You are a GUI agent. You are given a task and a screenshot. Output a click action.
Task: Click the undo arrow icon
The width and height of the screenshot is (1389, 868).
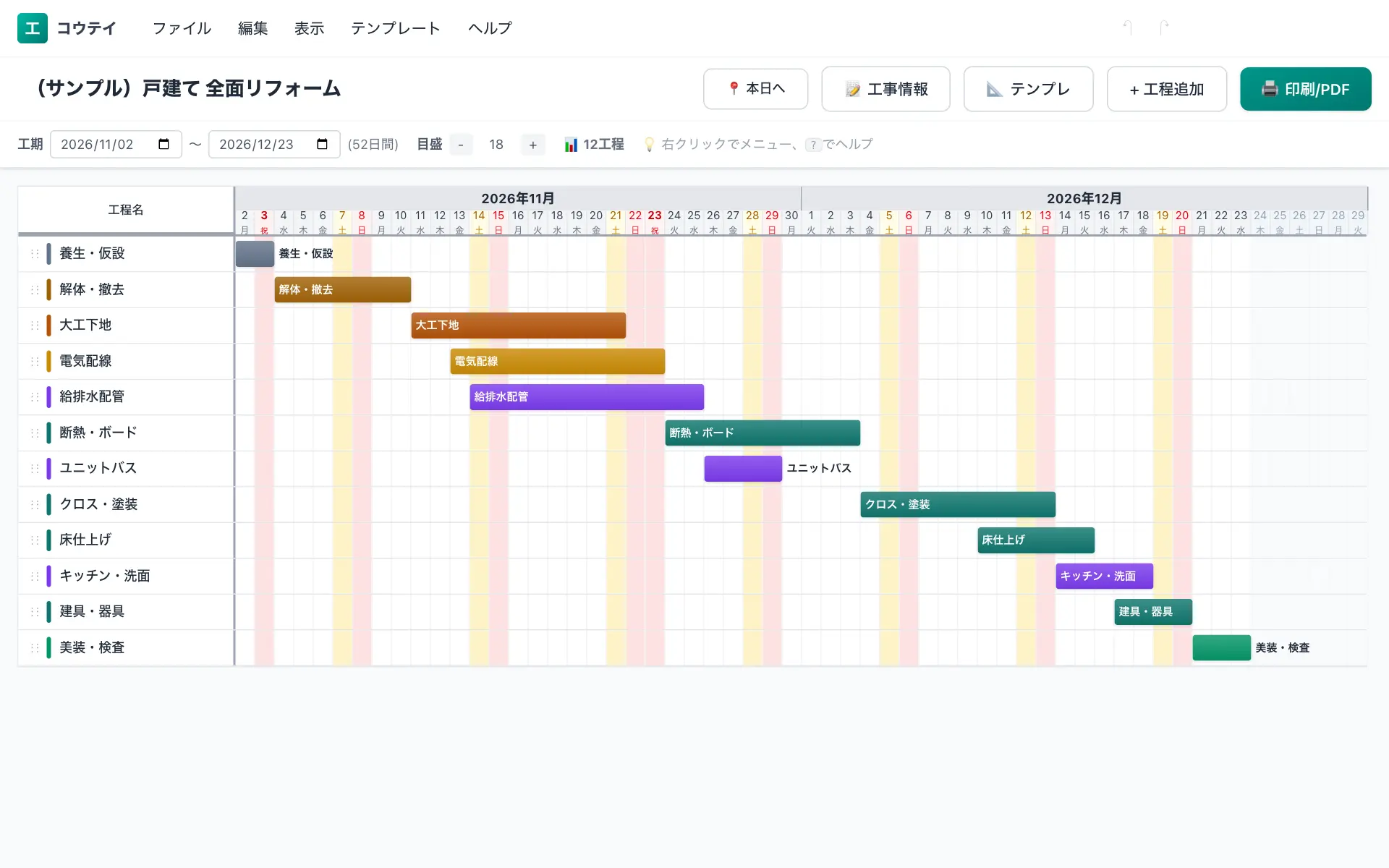tap(1127, 27)
